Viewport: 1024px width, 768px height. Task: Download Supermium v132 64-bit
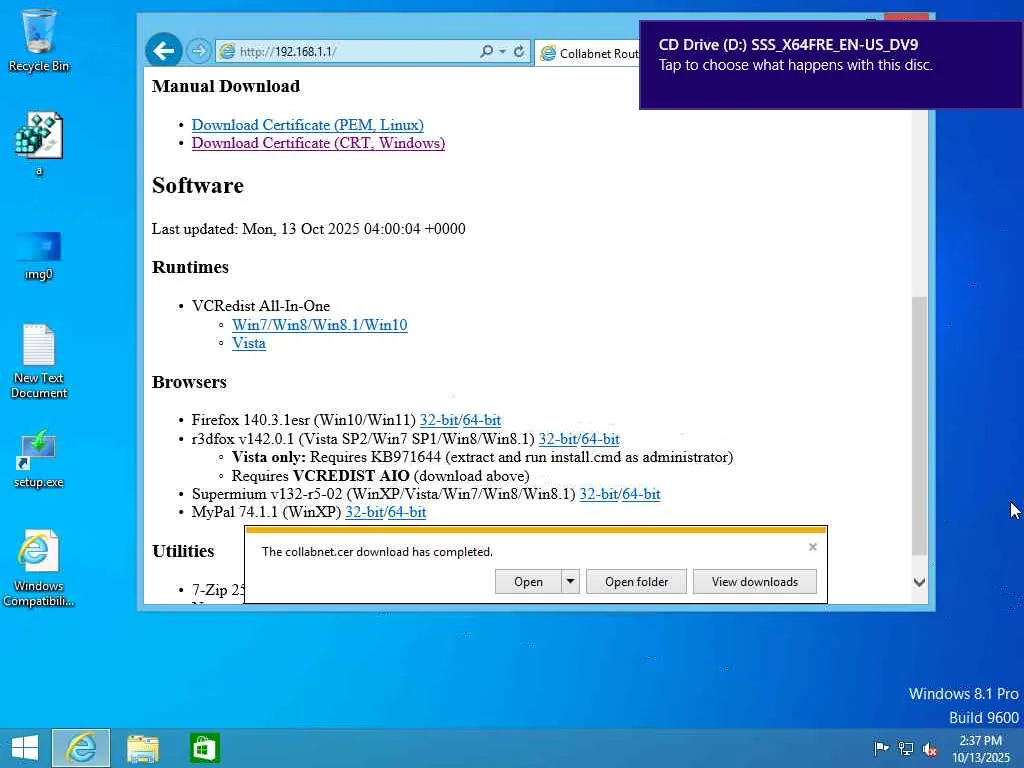641,494
